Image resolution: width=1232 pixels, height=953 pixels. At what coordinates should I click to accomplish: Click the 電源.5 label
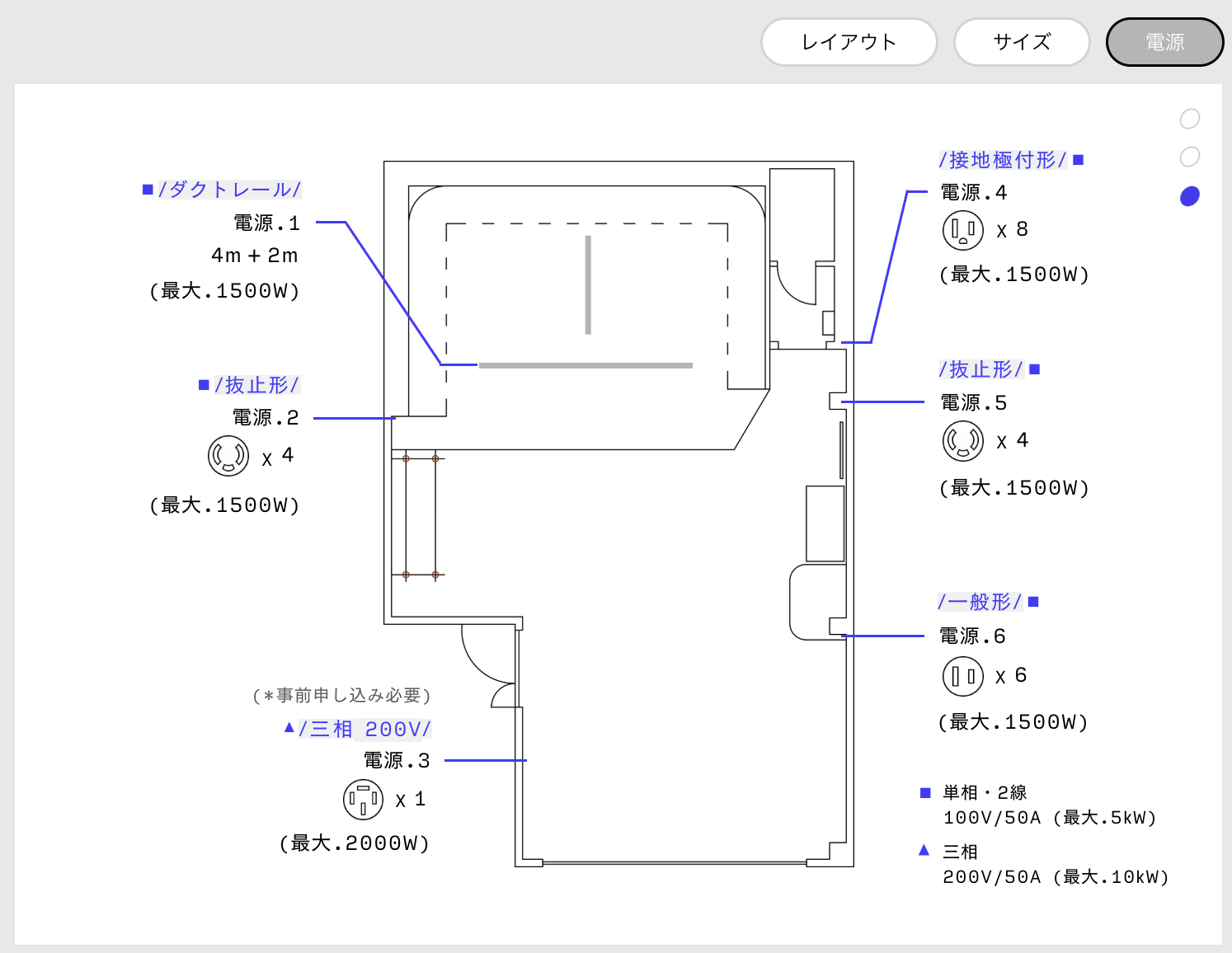click(974, 403)
